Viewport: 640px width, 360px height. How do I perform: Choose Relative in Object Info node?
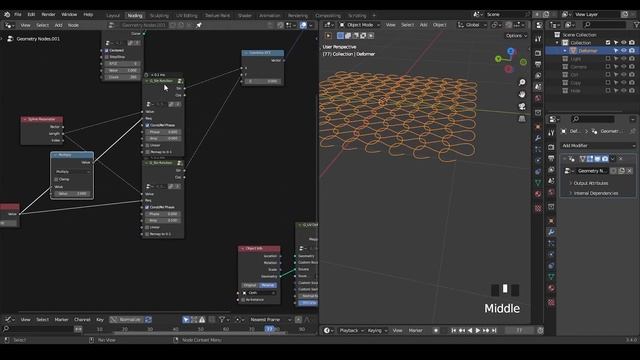(x=268, y=285)
